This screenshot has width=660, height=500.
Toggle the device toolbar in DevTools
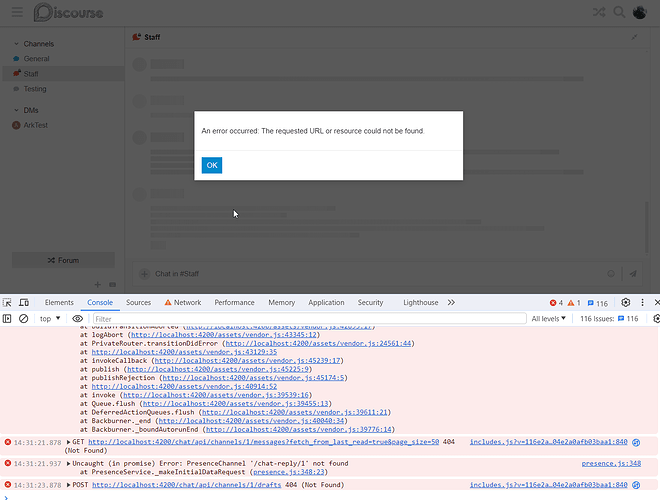tap(24, 303)
